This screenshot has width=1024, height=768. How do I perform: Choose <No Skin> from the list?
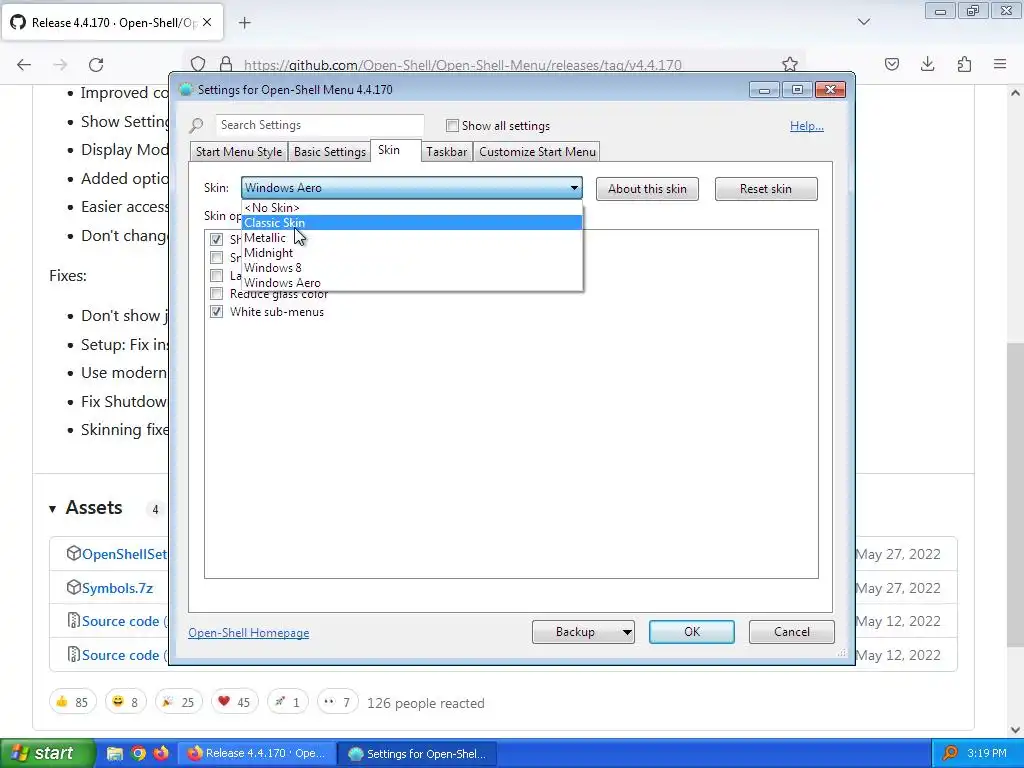[411, 208]
